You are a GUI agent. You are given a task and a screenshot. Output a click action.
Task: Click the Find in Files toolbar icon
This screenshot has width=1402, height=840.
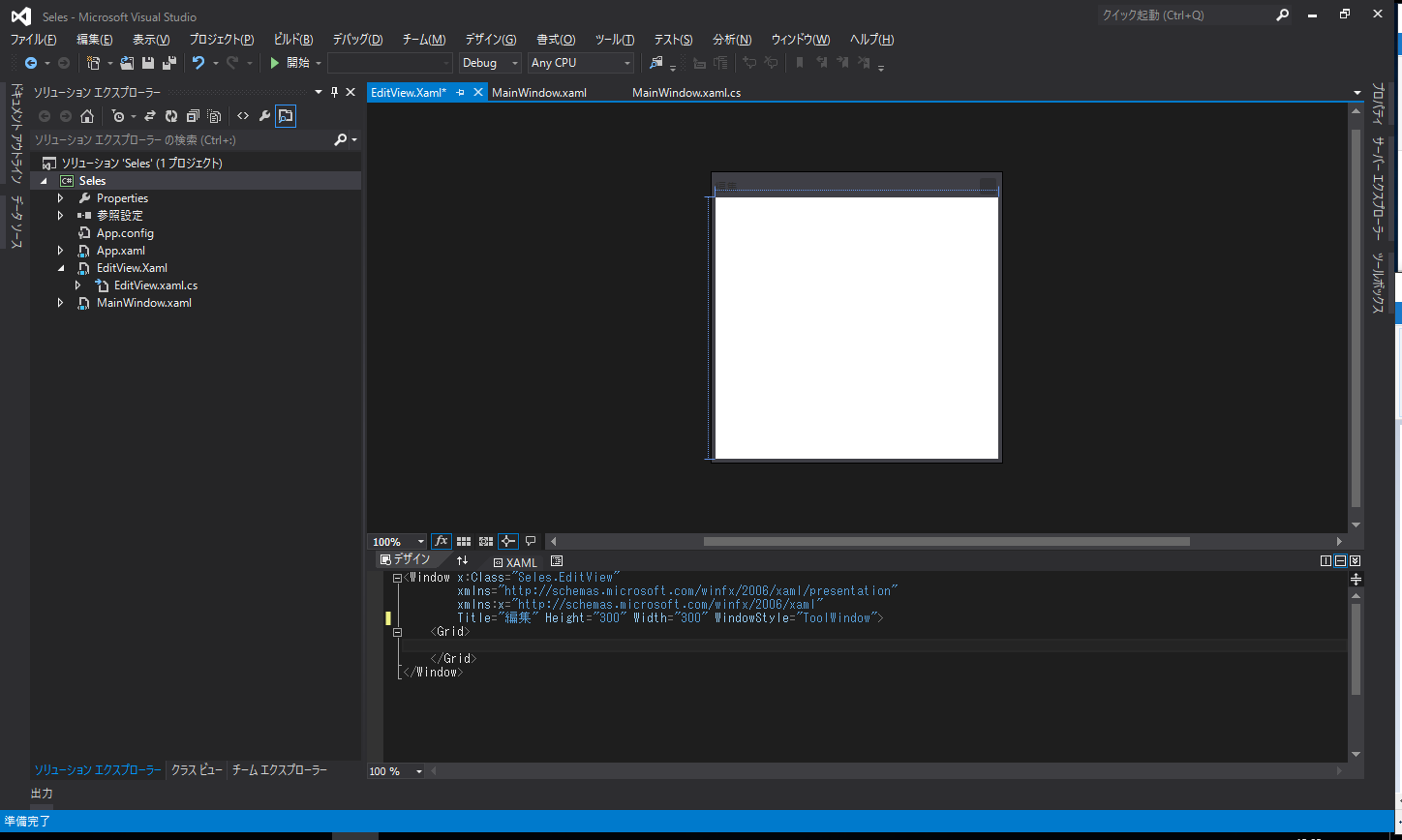(x=656, y=63)
